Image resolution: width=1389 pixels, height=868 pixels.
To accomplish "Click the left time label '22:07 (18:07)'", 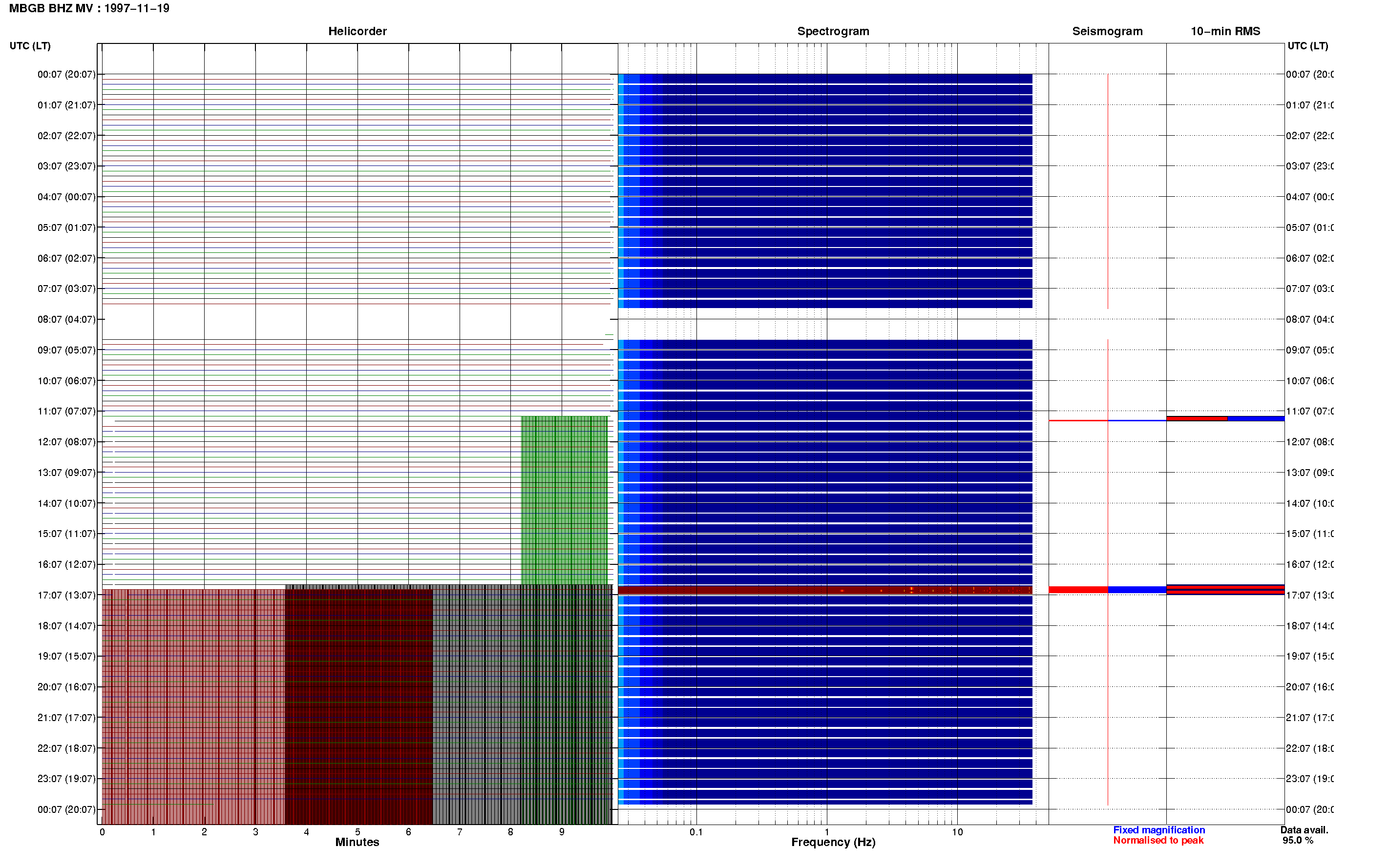I will pyautogui.click(x=66, y=748).
